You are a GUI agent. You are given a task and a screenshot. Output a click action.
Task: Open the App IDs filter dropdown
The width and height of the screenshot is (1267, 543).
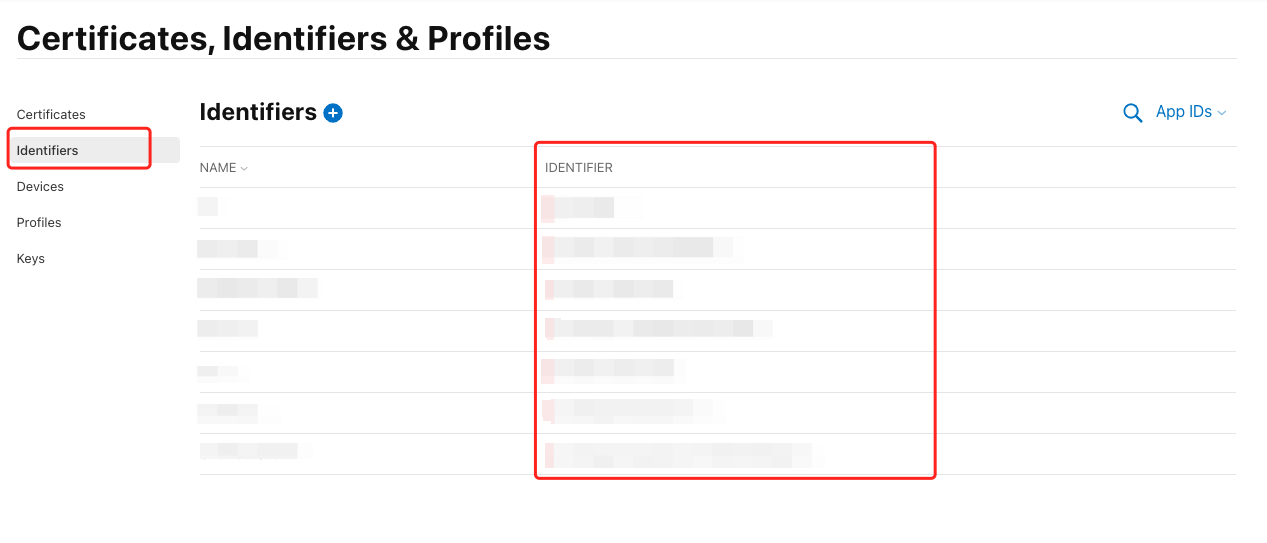click(1190, 112)
